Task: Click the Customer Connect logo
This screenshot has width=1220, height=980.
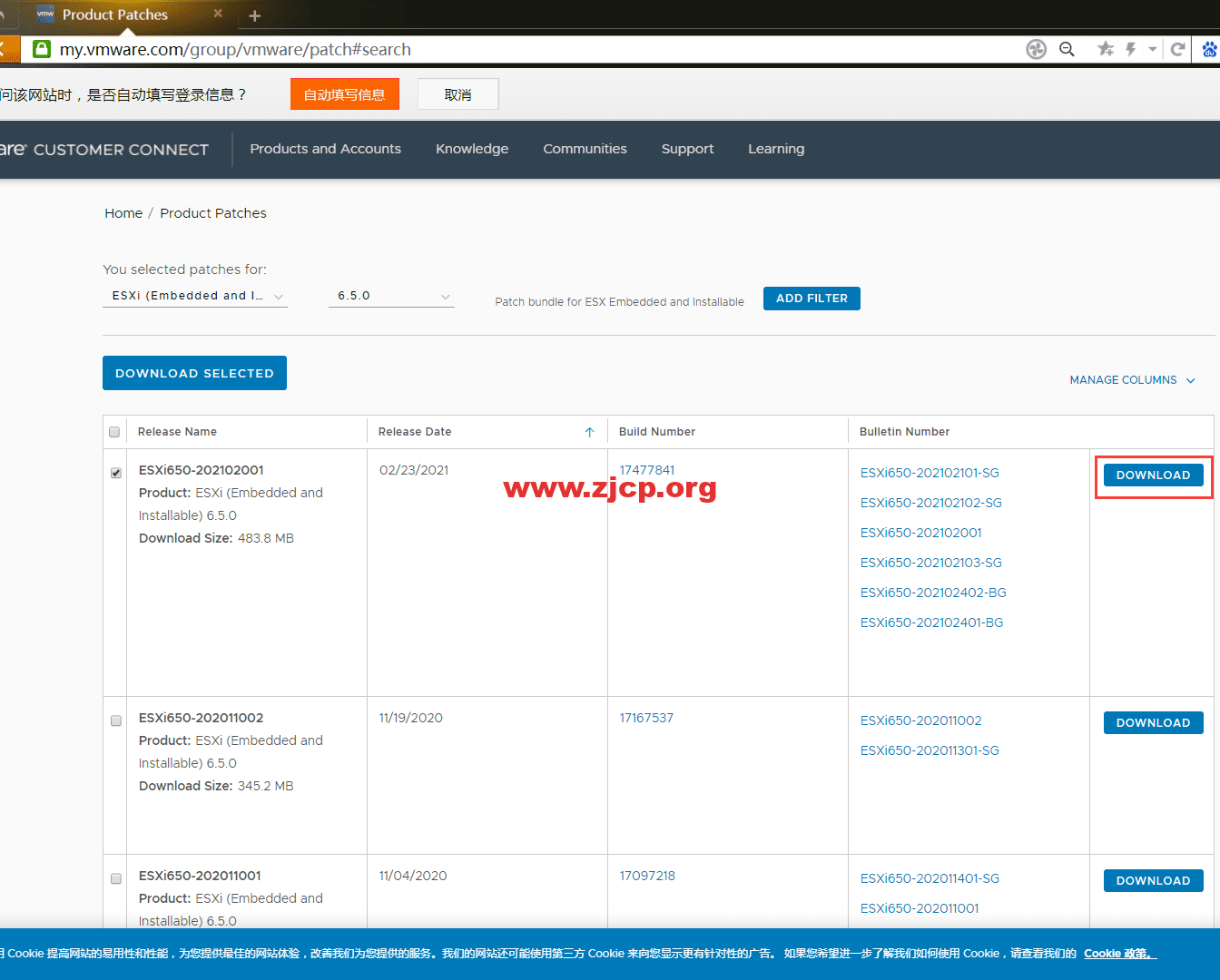Action: pos(104,150)
